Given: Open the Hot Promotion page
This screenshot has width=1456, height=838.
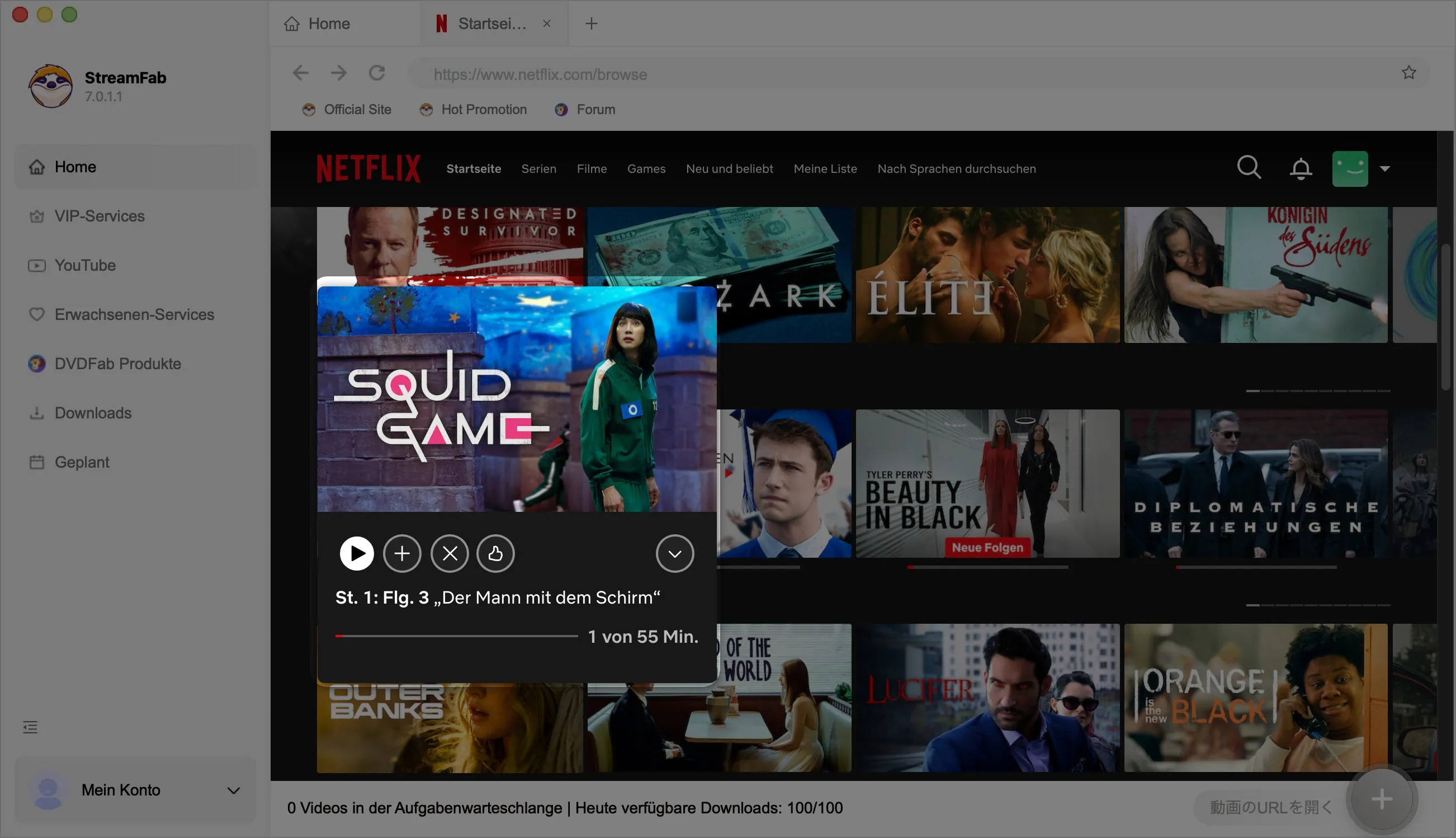Looking at the screenshot, I should 484,109.
